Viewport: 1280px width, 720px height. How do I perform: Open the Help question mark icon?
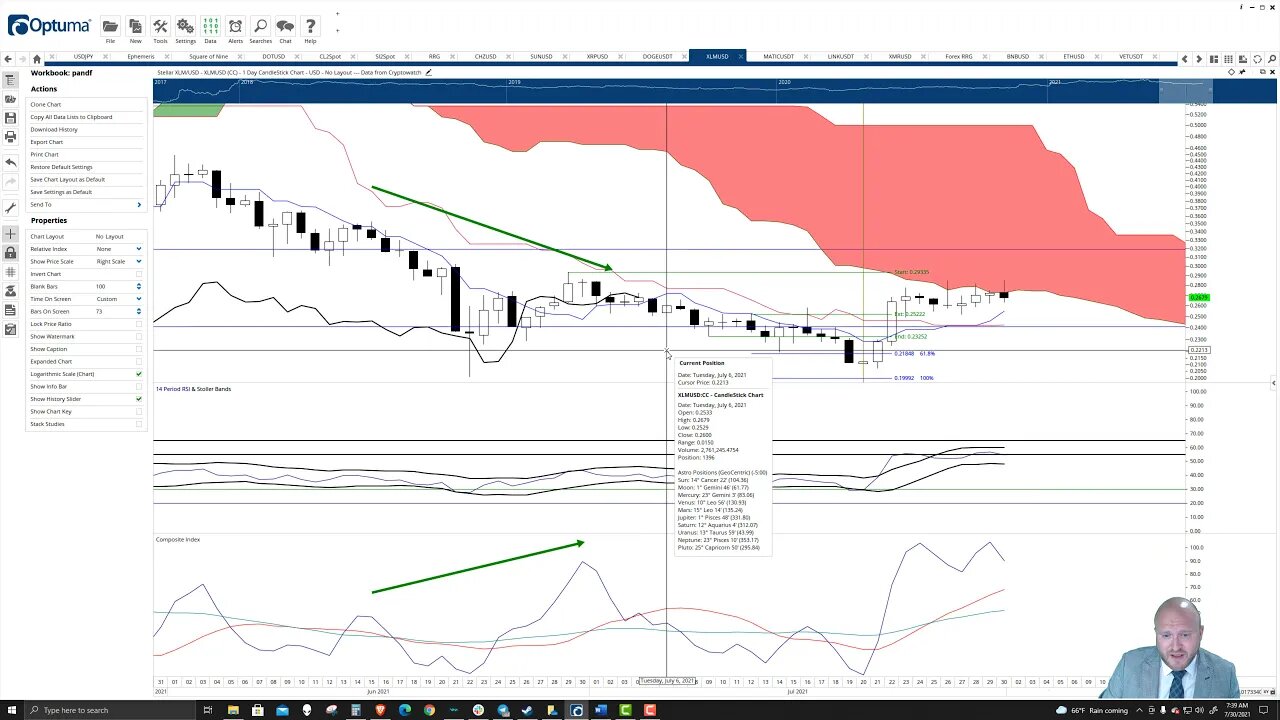pos(310,26)
